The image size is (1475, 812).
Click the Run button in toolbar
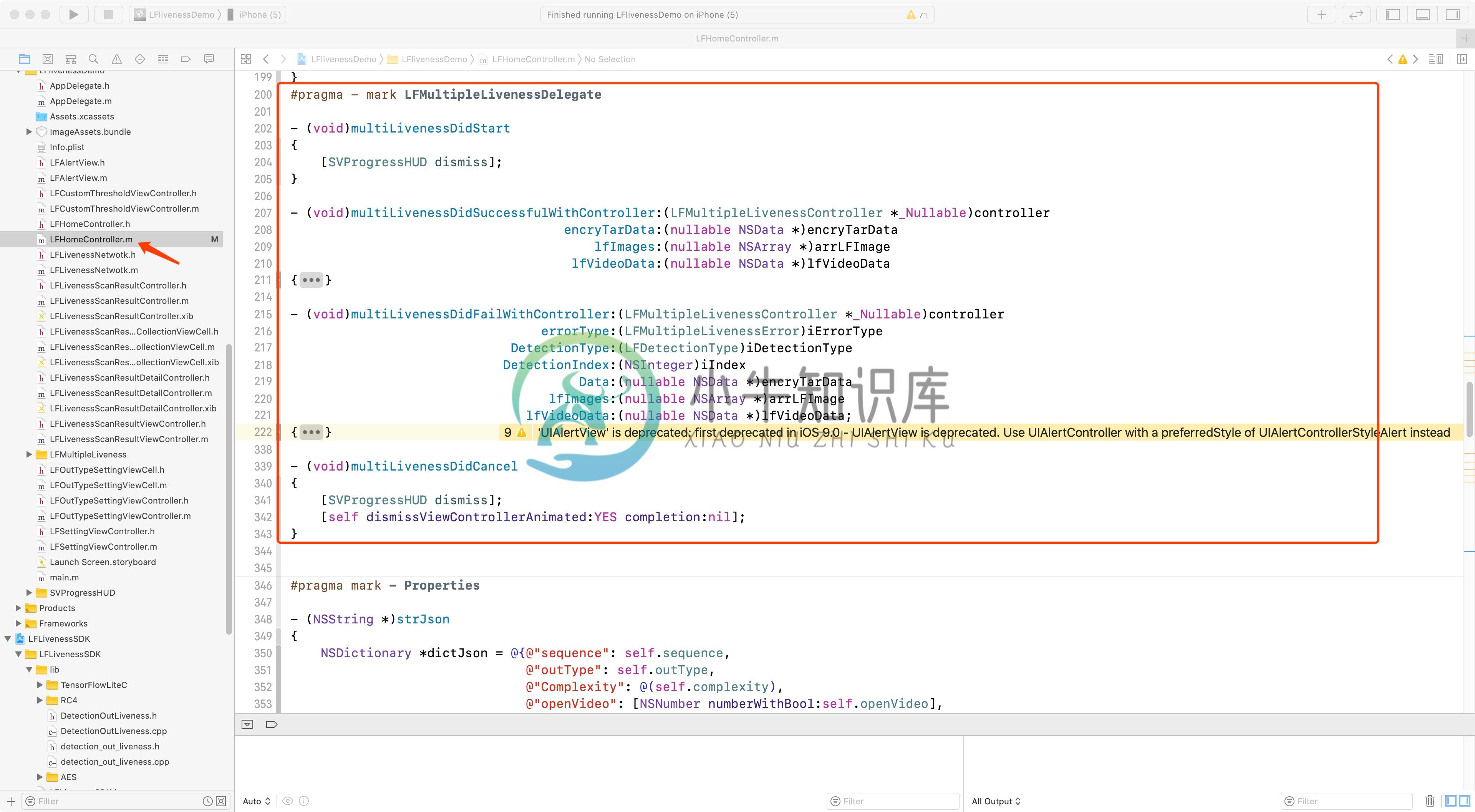[x=74, y=14]
